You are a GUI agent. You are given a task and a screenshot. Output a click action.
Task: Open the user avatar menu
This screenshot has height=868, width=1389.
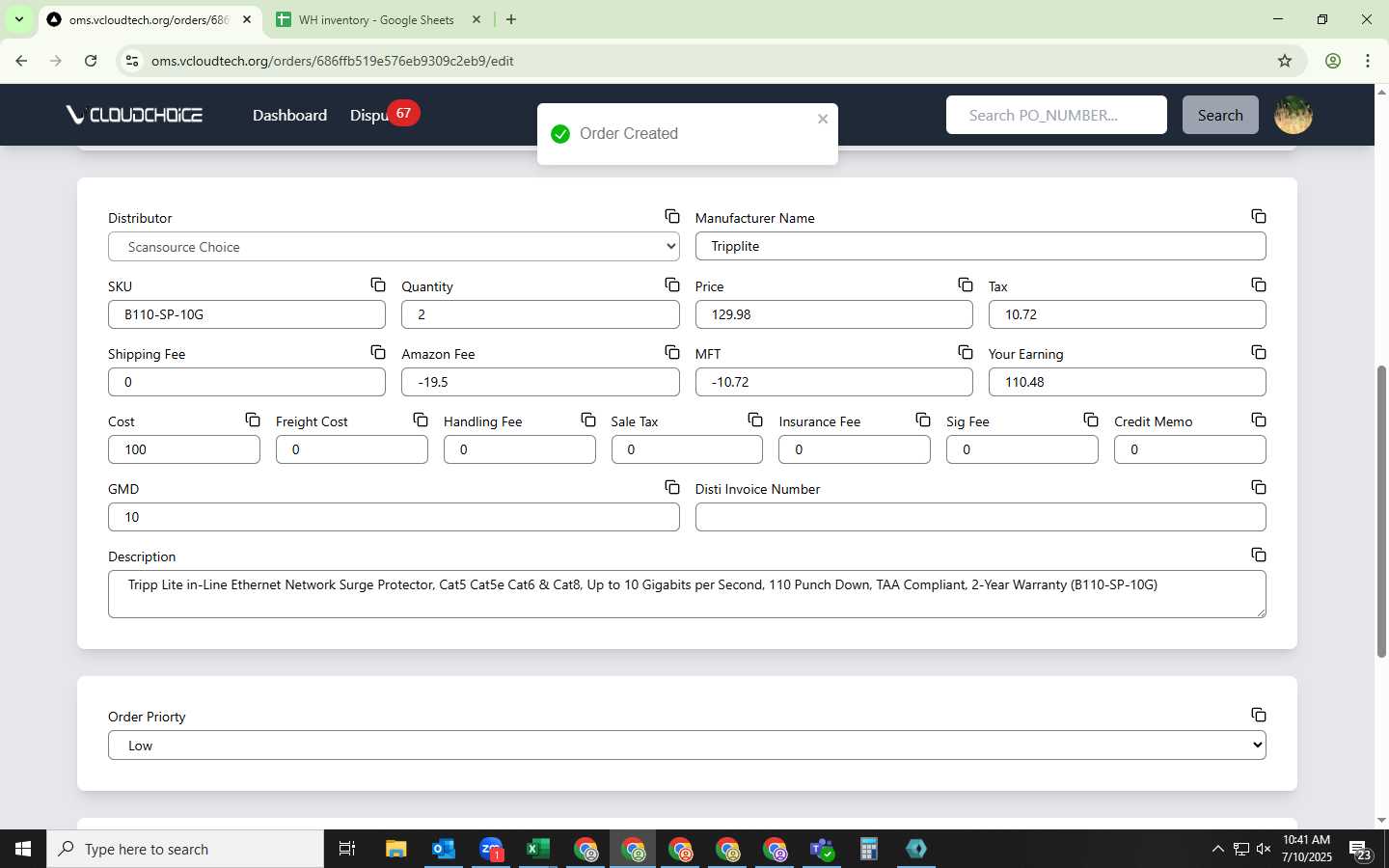[x=1293, y=115]
